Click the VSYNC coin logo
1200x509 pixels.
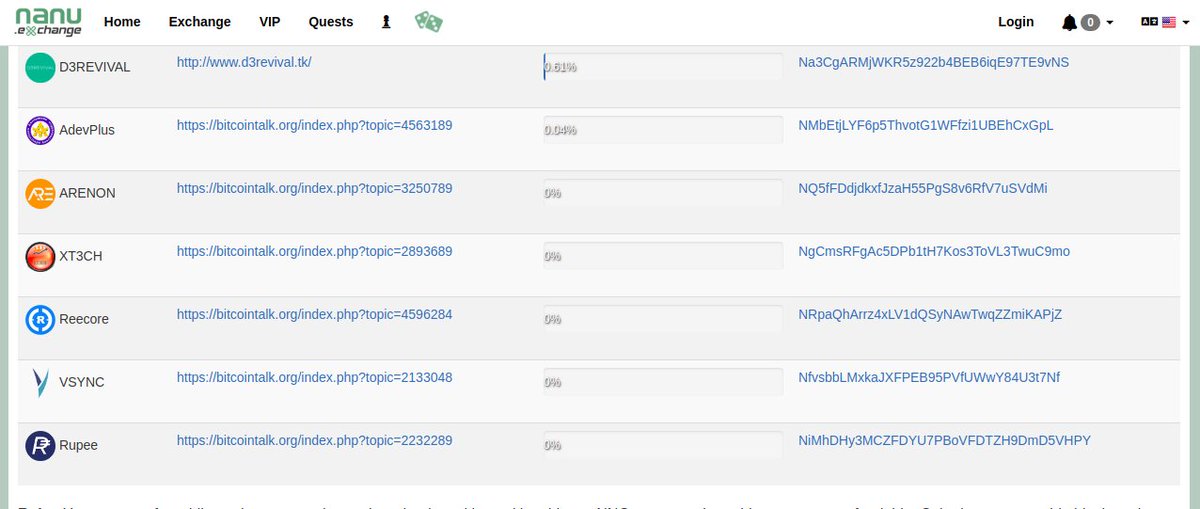click(40, 382)
